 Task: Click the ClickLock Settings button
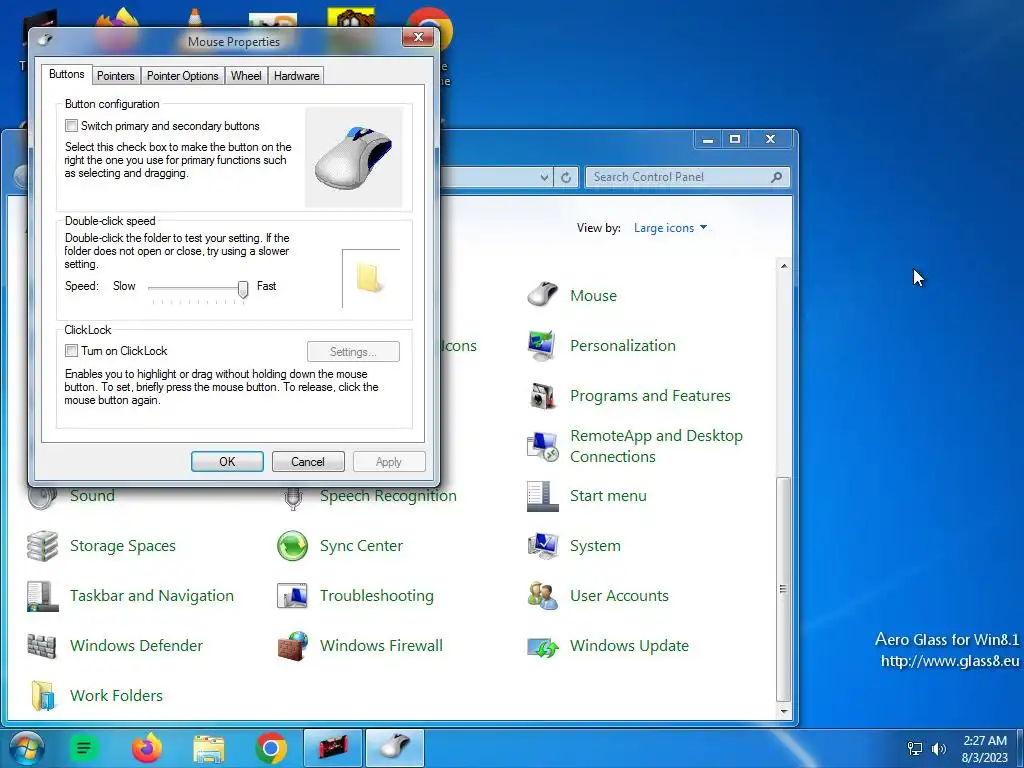[353, 352]
